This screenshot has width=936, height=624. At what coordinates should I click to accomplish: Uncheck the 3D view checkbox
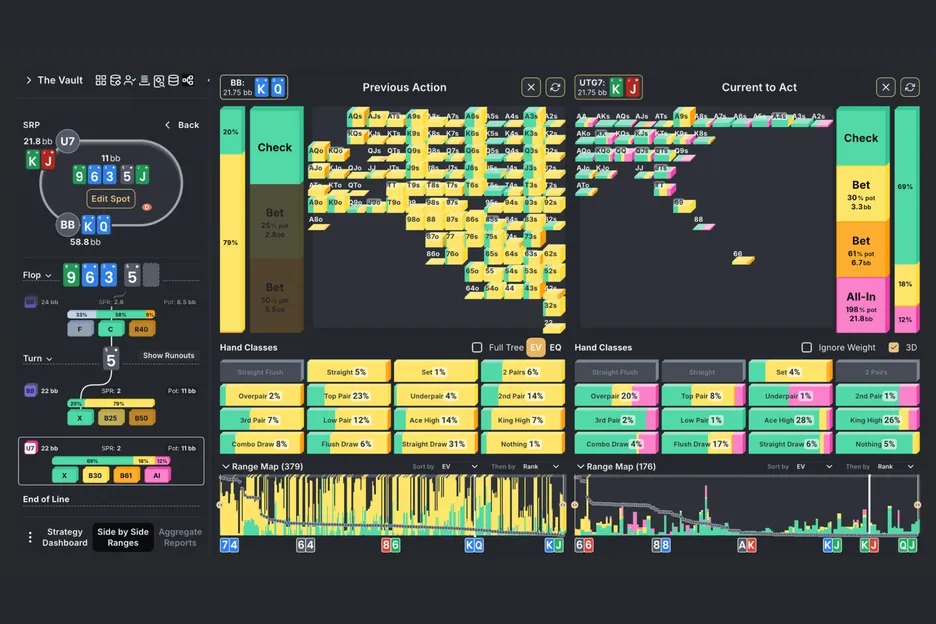click(893, 348)
